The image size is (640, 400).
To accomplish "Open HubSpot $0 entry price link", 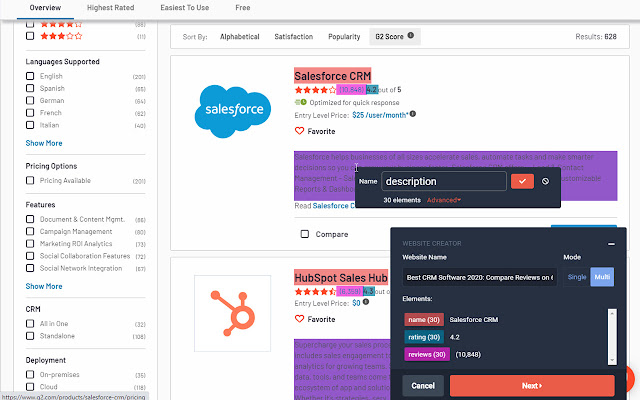I will coord(356,303).
